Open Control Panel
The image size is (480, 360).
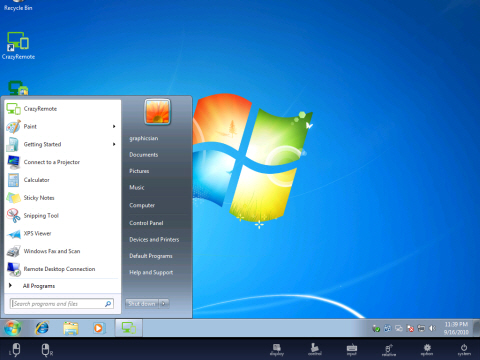click(146, 223)
